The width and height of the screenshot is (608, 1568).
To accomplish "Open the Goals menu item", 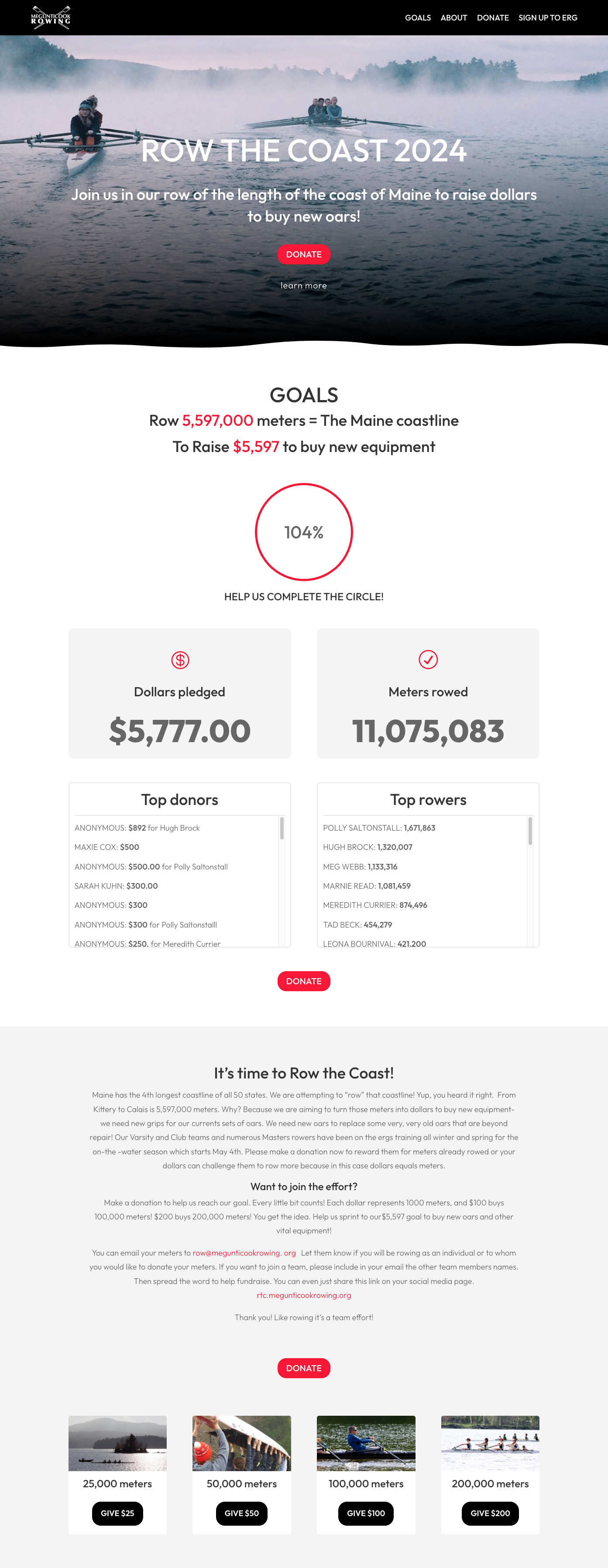I will click(417, 17).
